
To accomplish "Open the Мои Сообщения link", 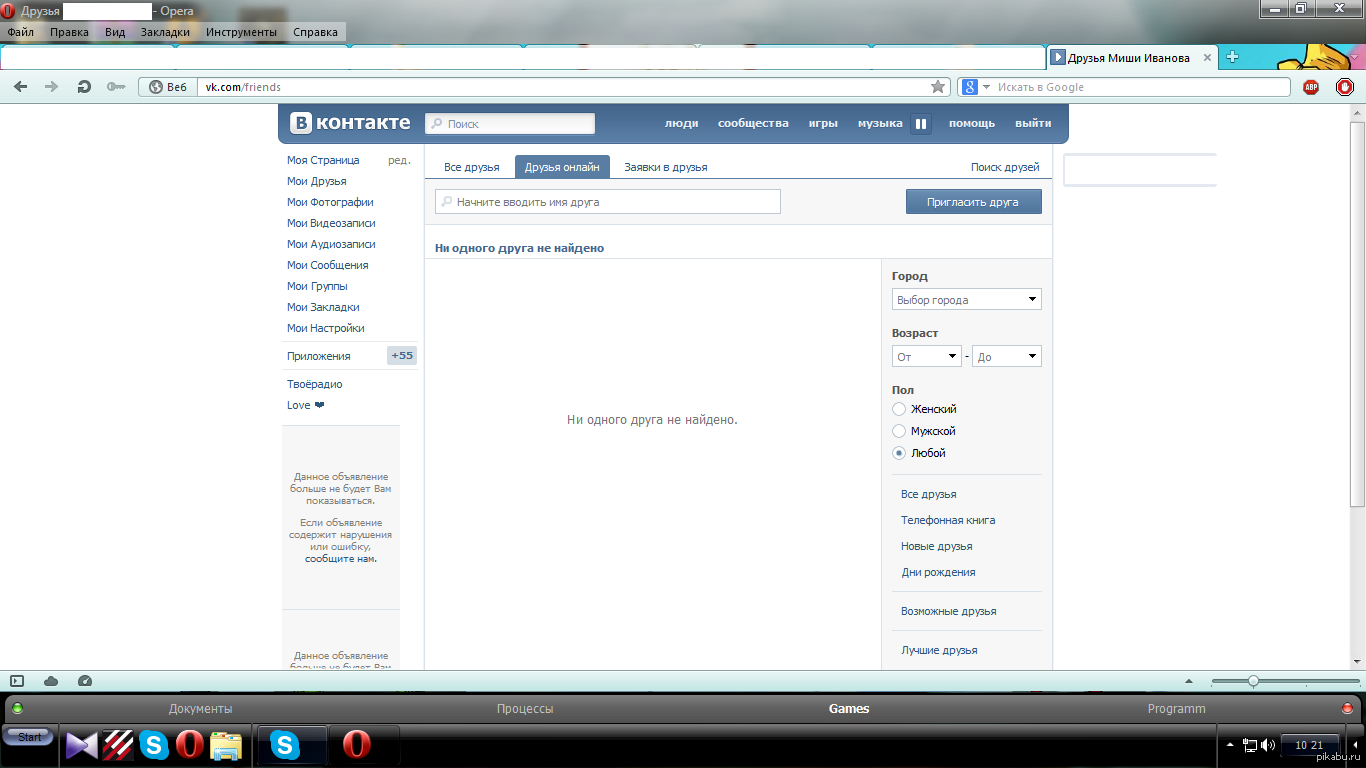I will pos(327,265).
